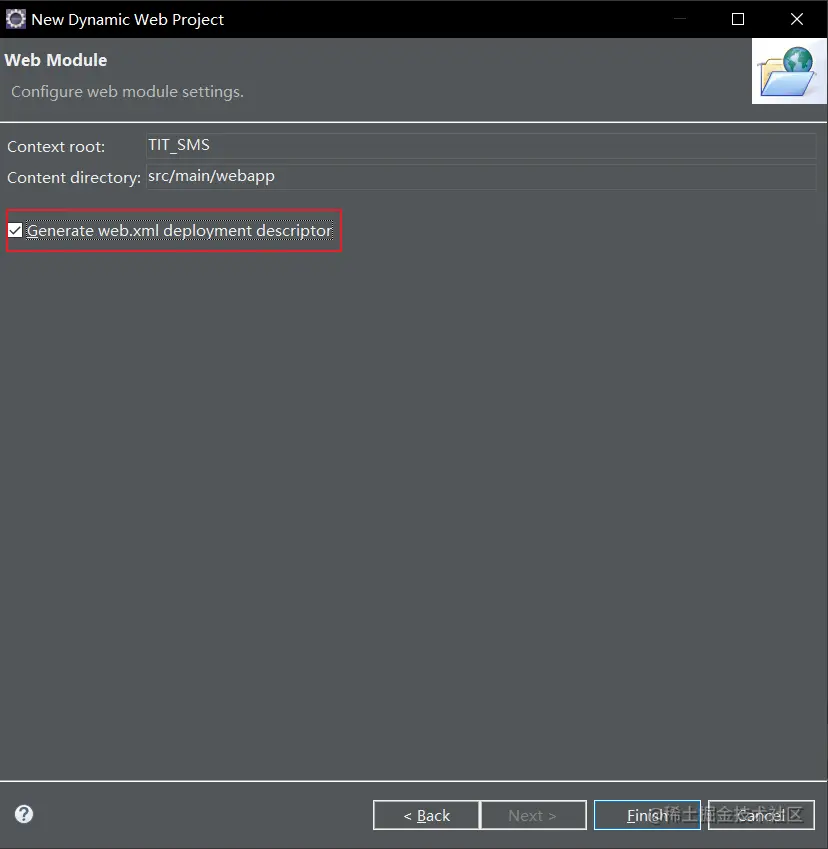Maximize the wizard dialog window
The height and width of the screenshot is (849, 828).
pyautogui.click(x=738, y=19)
